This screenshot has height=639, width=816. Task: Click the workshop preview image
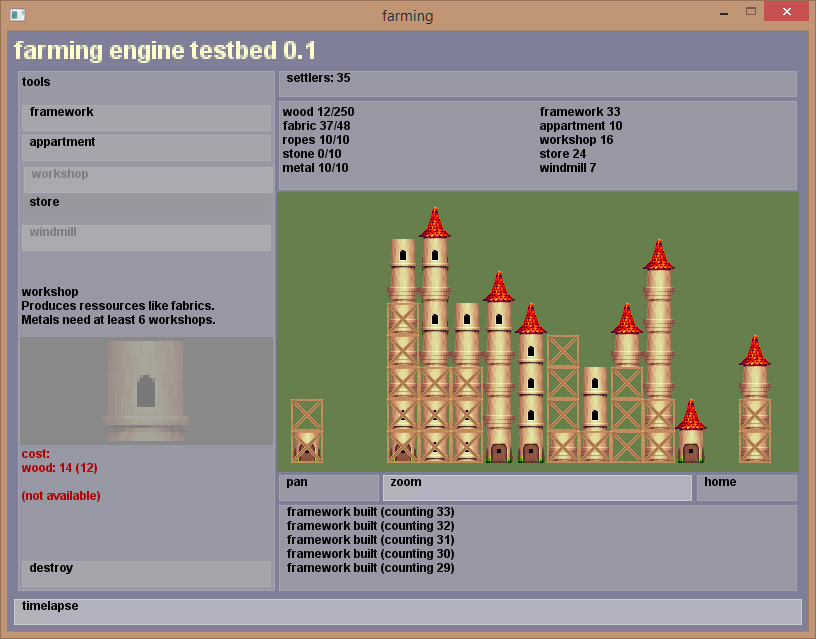click(x=146, y=391)
